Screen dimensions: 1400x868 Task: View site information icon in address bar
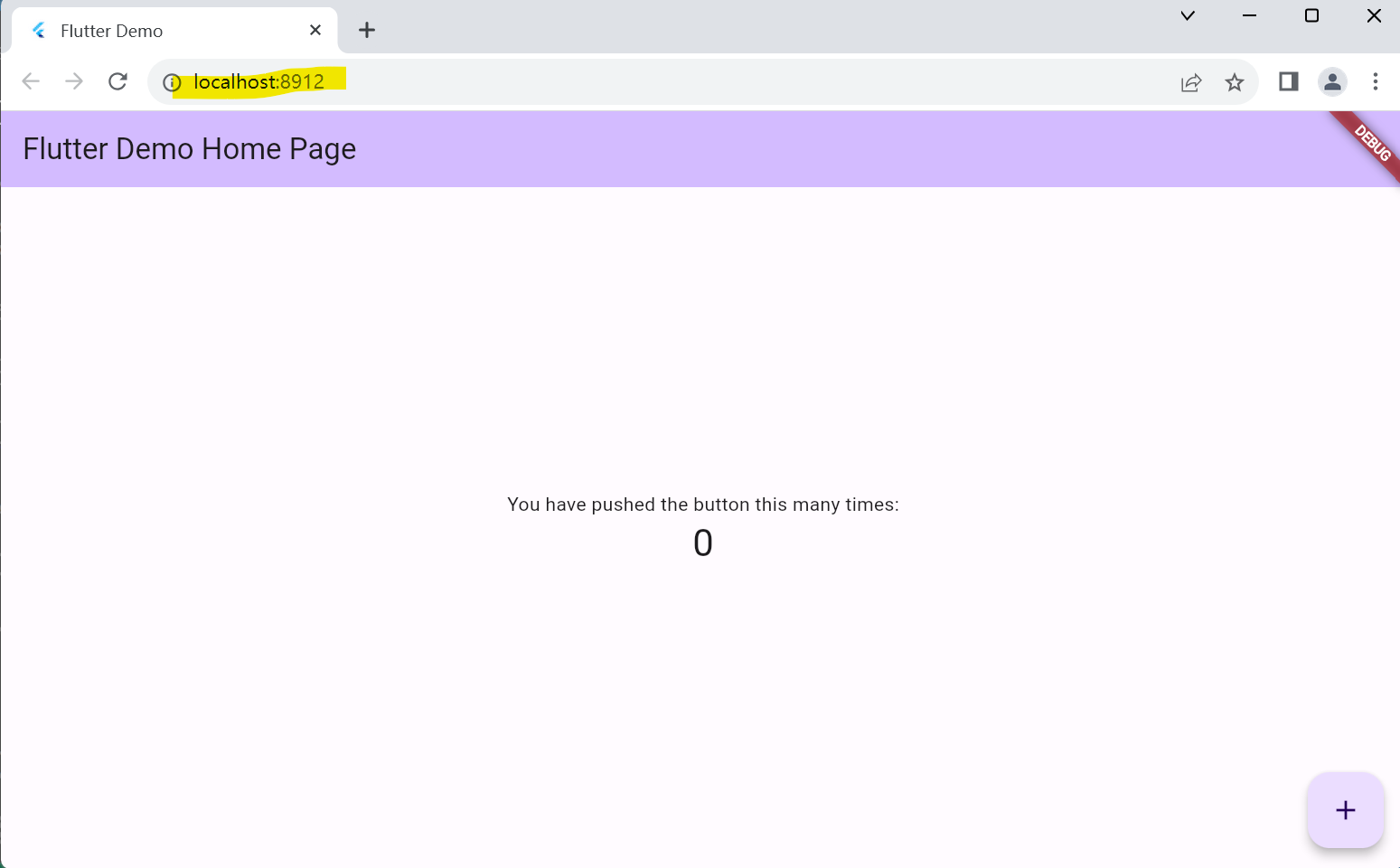[x=172, y=82]
